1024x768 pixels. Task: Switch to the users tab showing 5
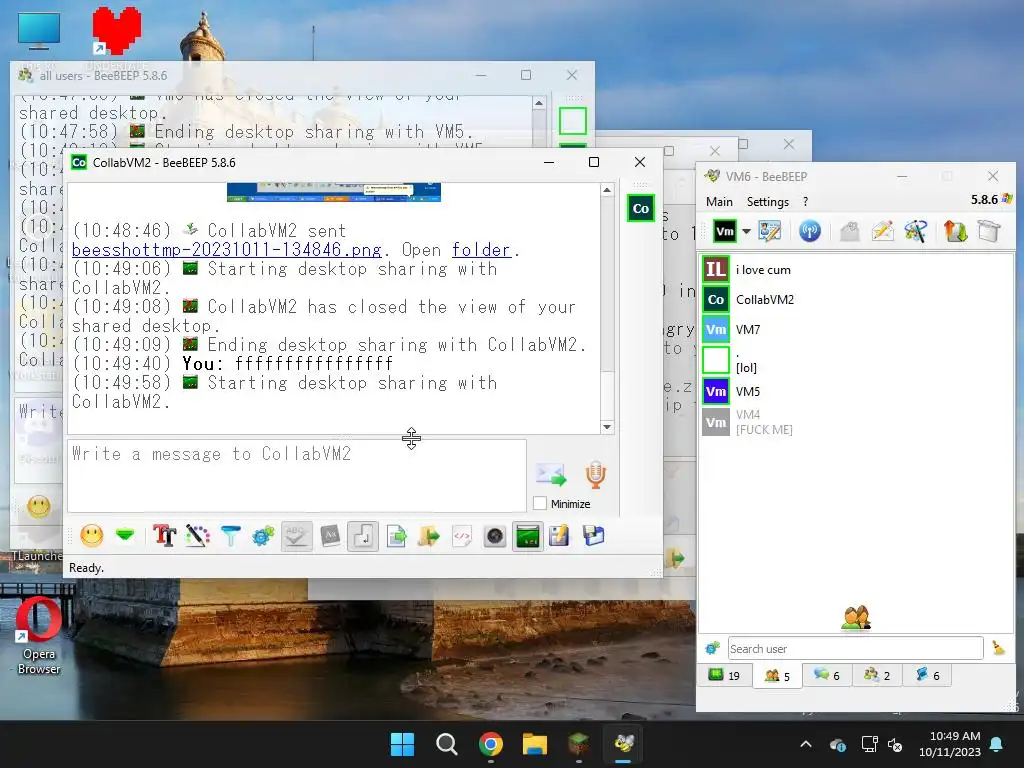[777, 675]
